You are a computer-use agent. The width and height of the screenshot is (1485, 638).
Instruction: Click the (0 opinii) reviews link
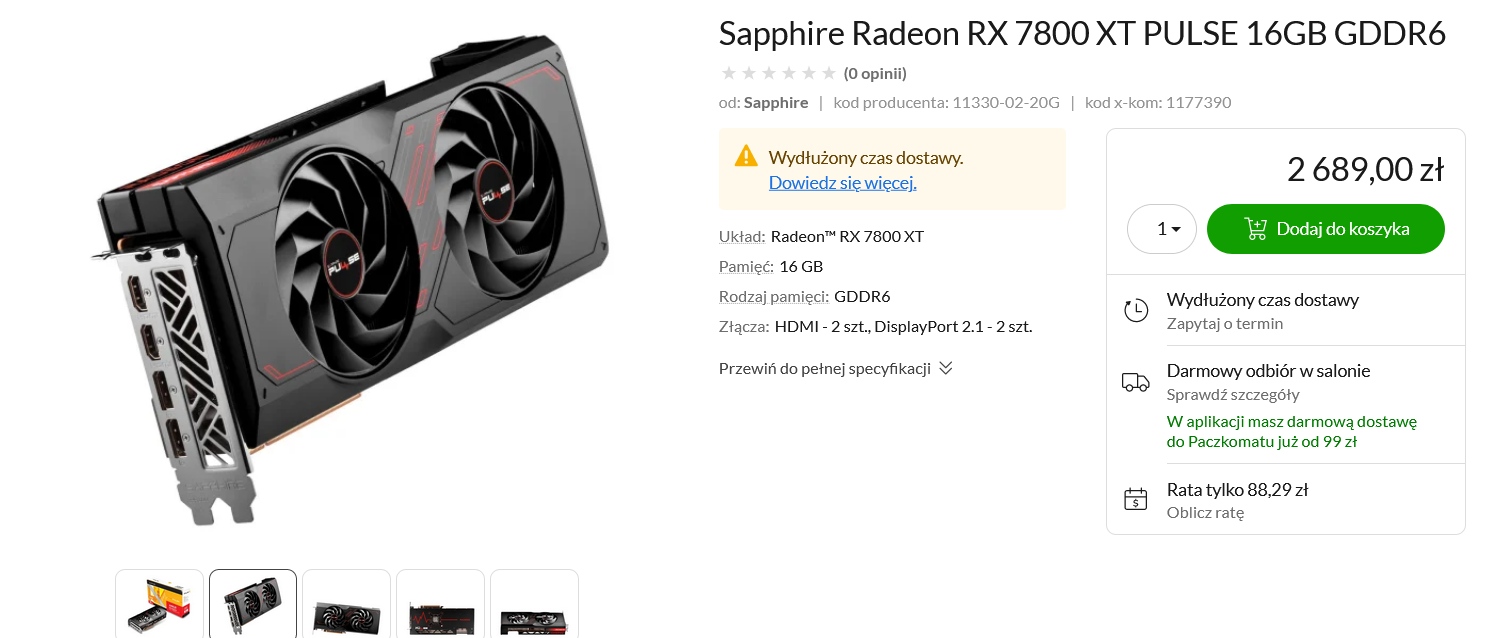pyautogui.click(x=875, y=73)
